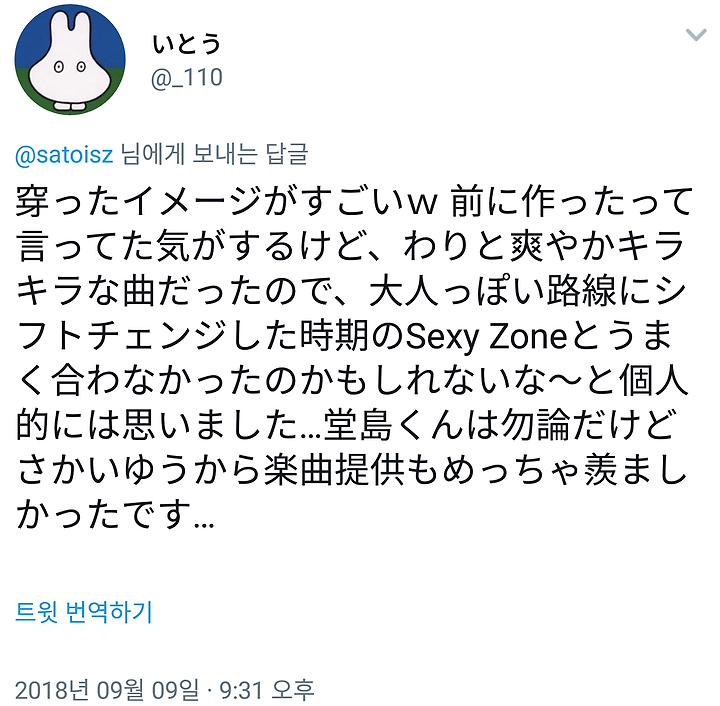Click the rabbit's ears in the avatar
The height and width of the screenshot is (706, 720).
pyautogui.click(x=70, y=25)
